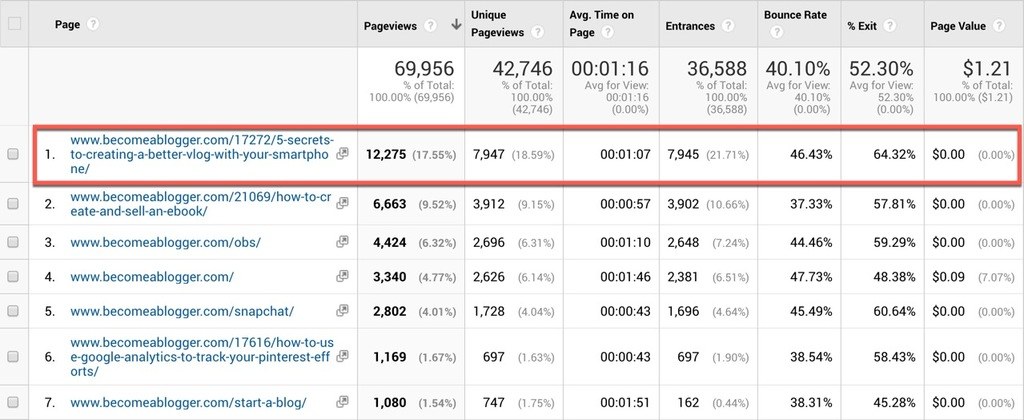Click pageviews value 12,275 in row 1
The image size is (1024, 420).
click(x=386, y=155)
